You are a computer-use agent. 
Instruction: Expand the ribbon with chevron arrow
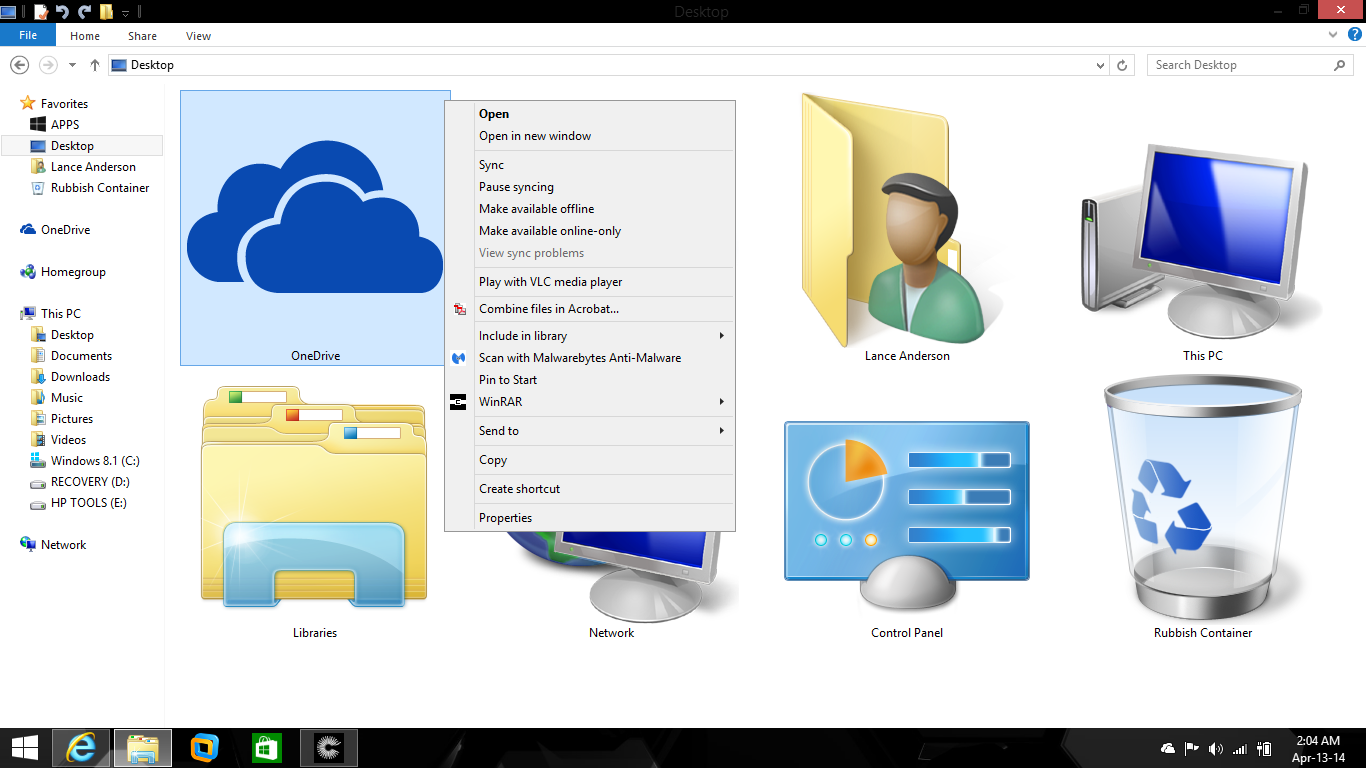tap(1333, 35)
